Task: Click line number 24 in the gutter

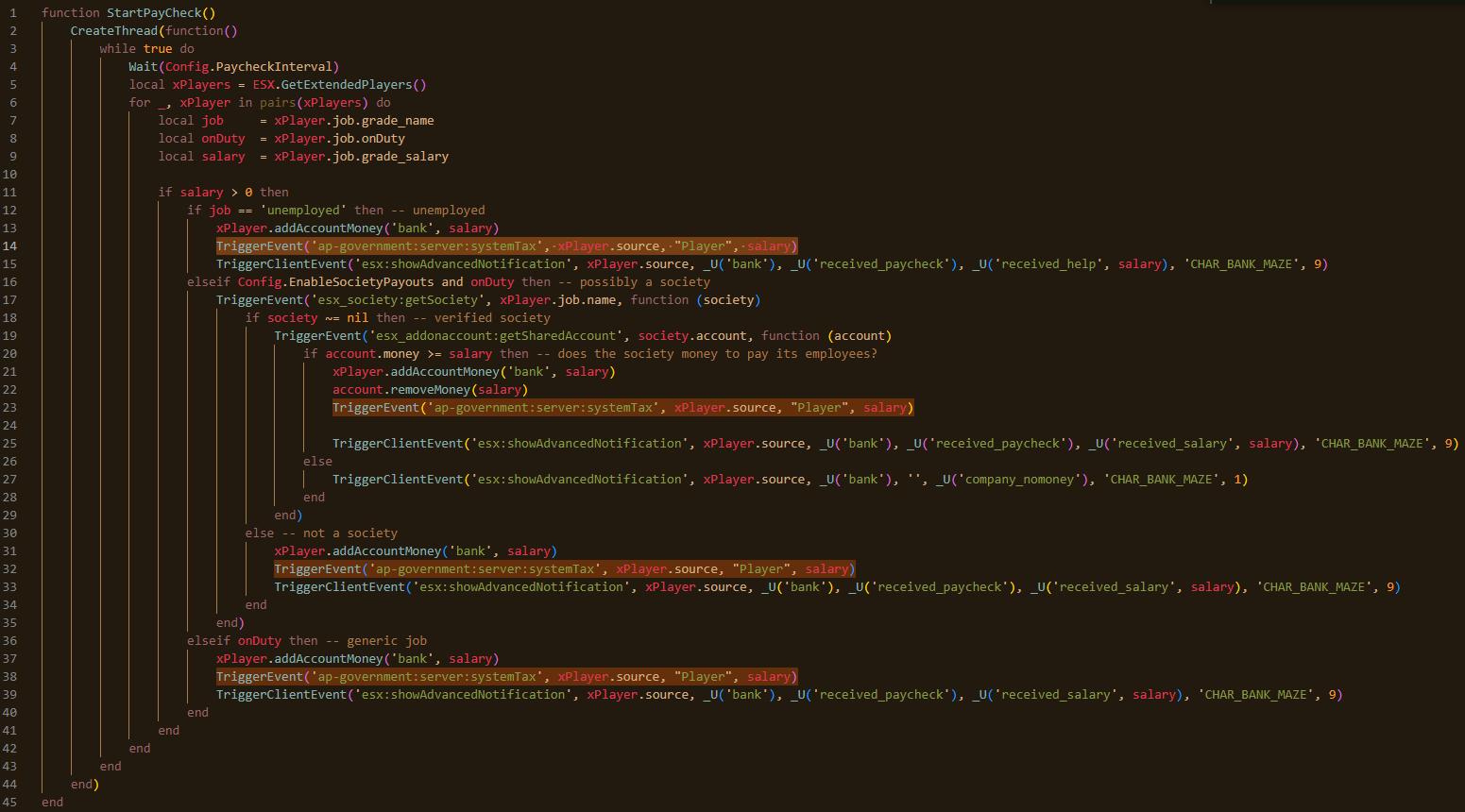Action: [x=9, y=426]
